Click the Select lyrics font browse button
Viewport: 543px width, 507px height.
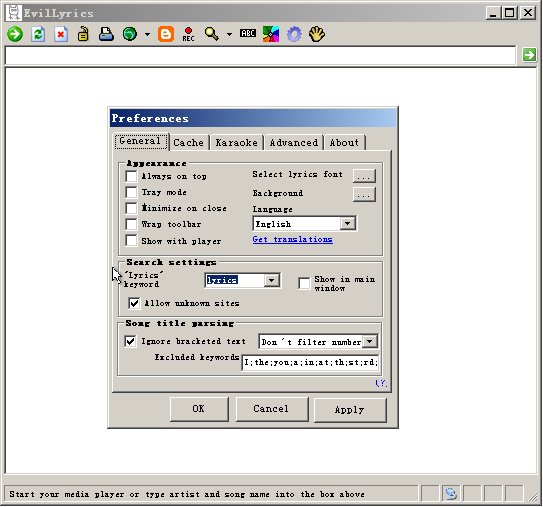364,176
